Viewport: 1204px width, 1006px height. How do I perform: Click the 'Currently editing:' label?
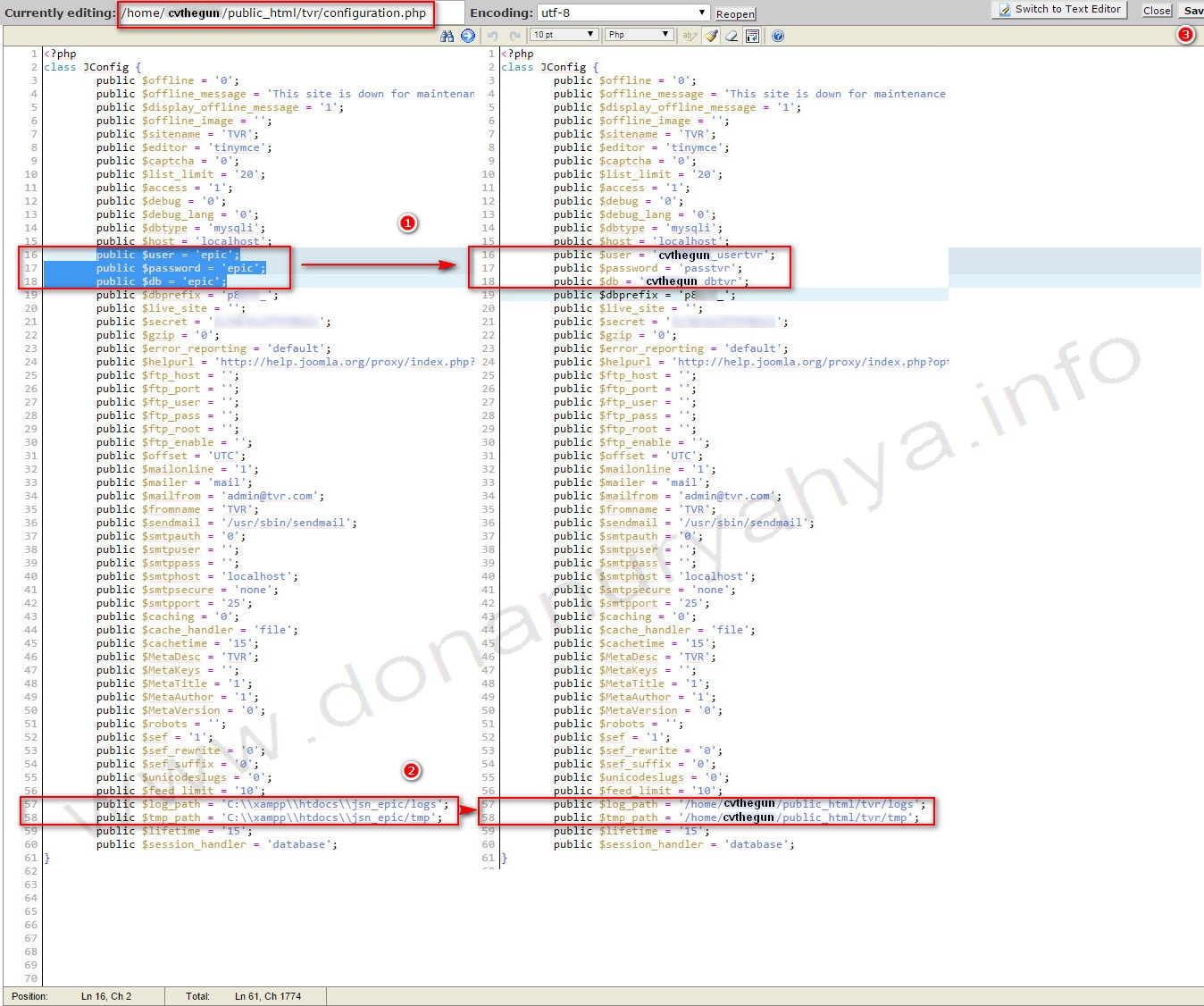[x=59, y=13]
